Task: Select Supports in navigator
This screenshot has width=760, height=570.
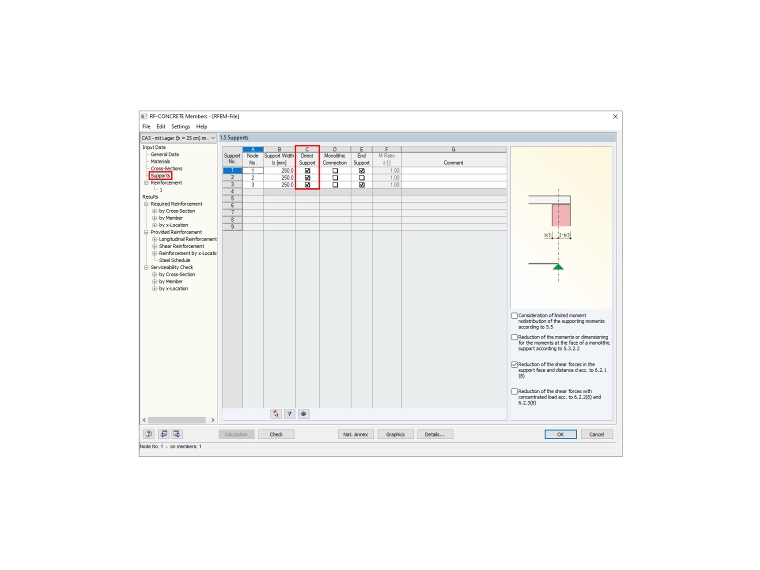Action: coord(160,175)
